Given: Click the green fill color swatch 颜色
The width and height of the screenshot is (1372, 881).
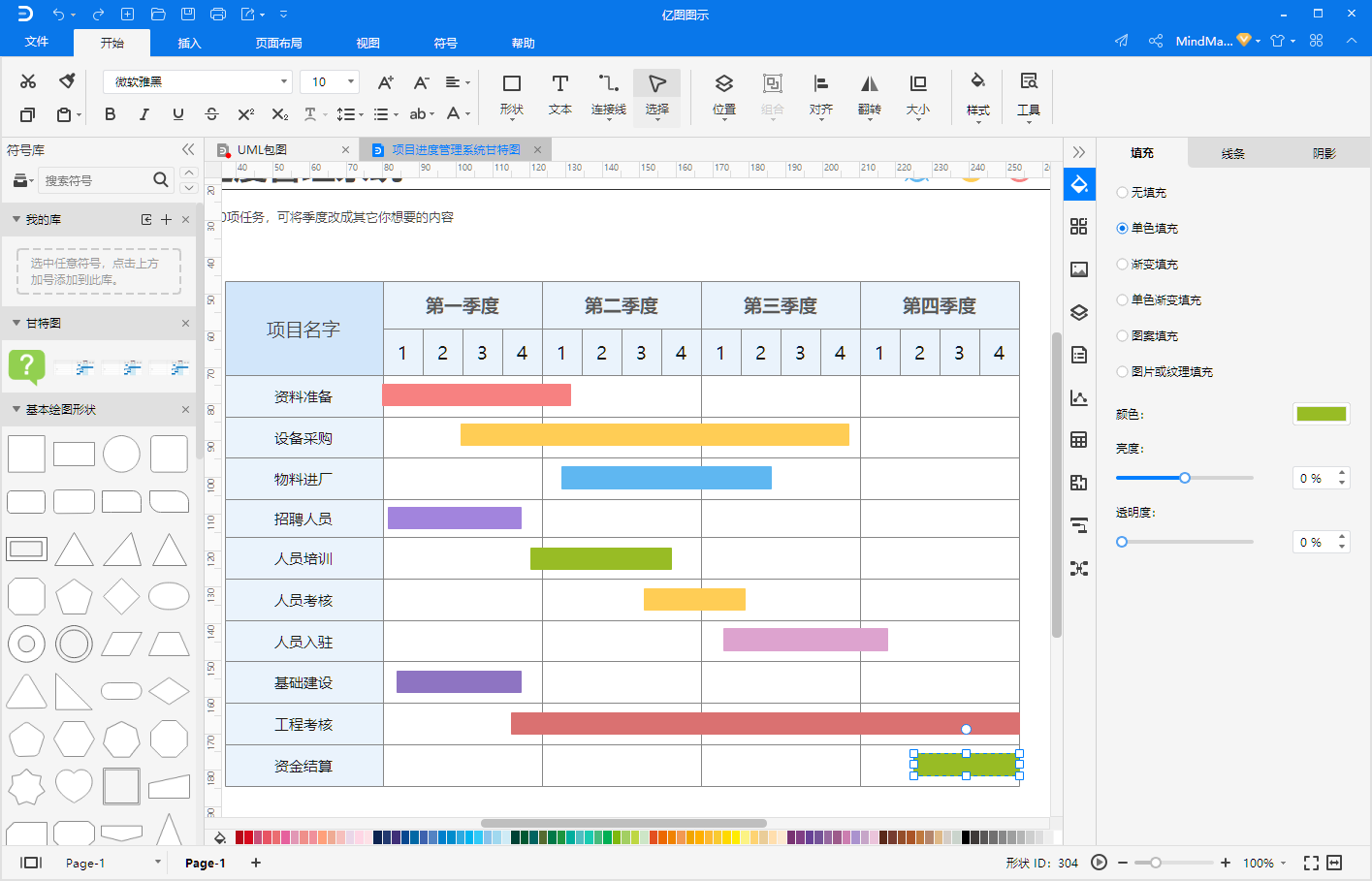Looking at the screenshot, I should tap(1322, 414).
